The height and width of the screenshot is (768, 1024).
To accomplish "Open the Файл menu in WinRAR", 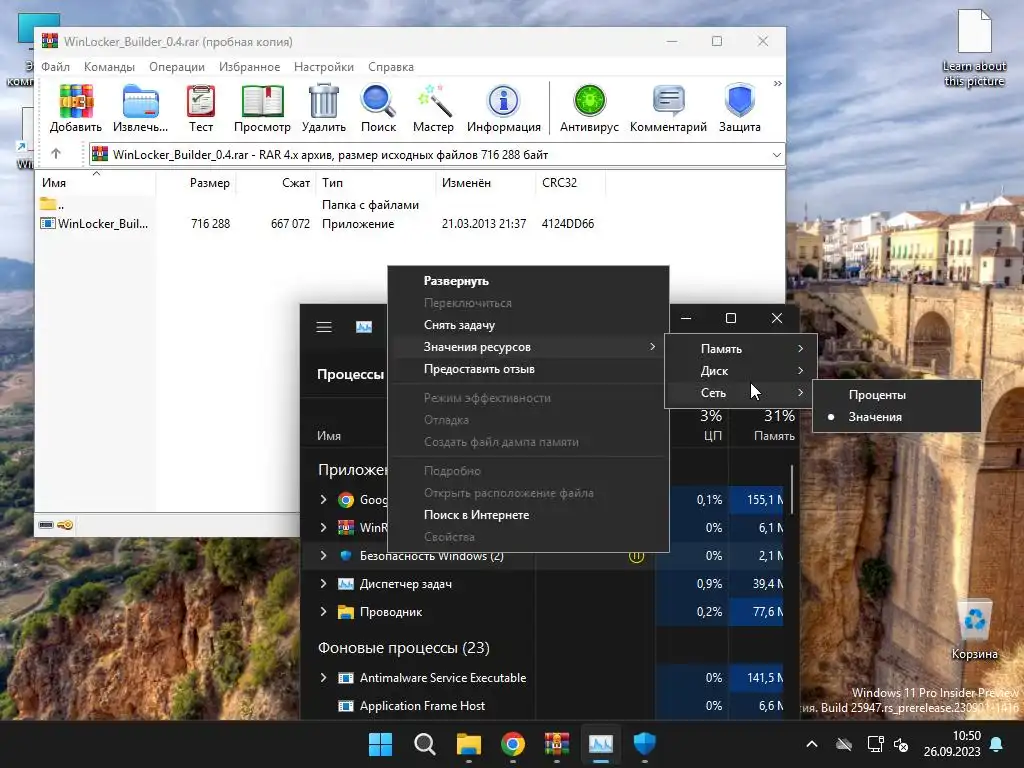I will 56,67.
